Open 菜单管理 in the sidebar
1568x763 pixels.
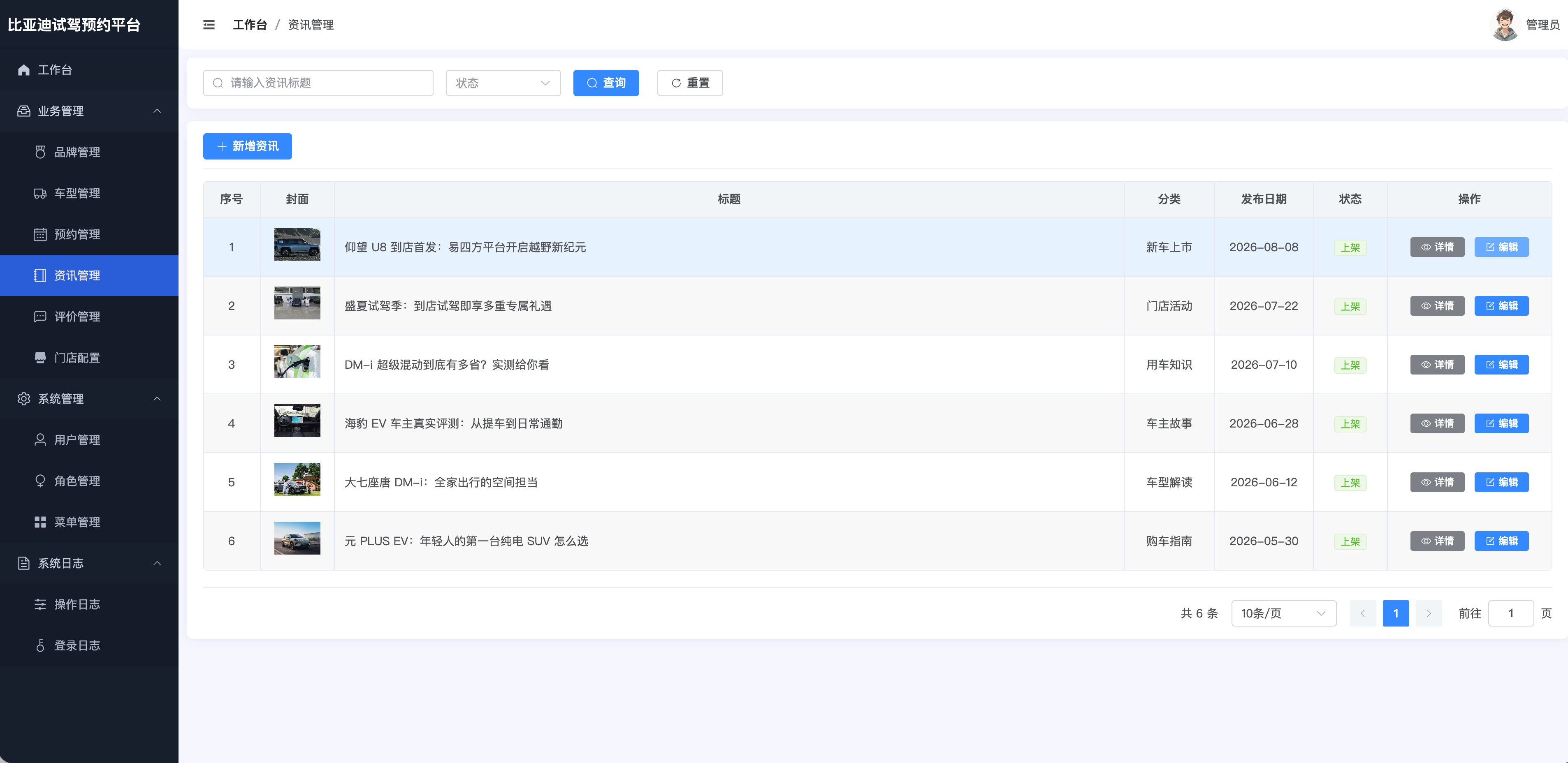(90, 522)
